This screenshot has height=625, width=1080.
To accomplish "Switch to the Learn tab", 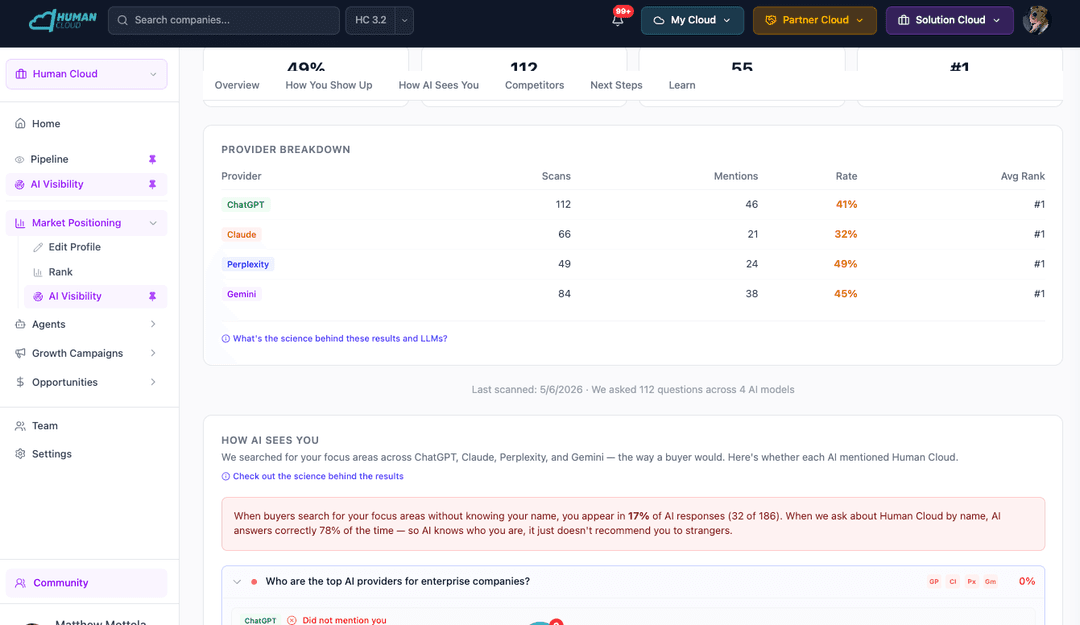I will click(682, 85).
